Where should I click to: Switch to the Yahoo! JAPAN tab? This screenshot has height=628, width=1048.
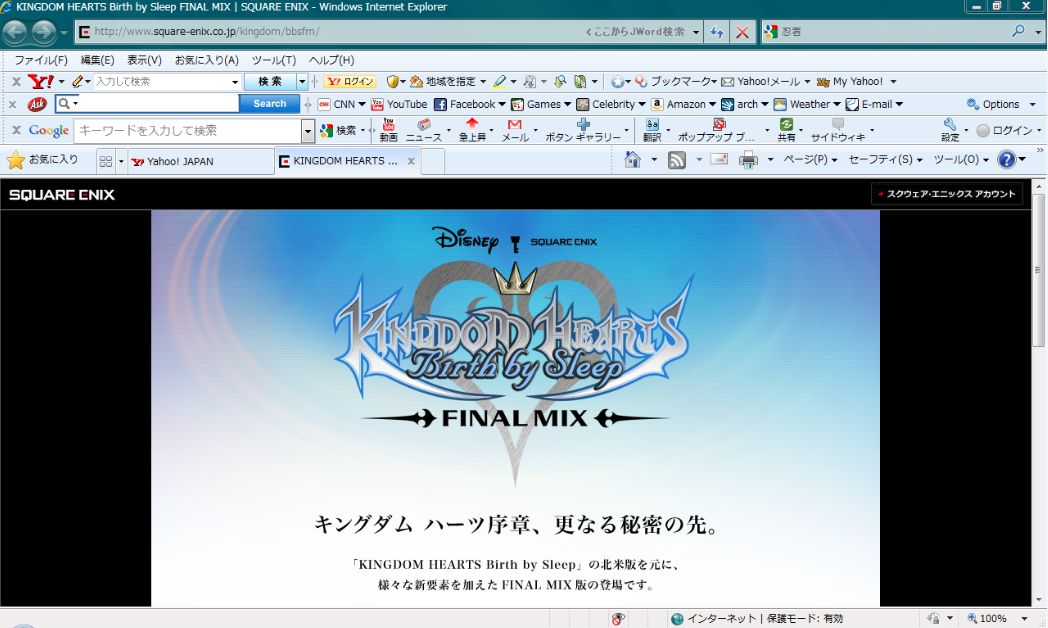(201, 161)
